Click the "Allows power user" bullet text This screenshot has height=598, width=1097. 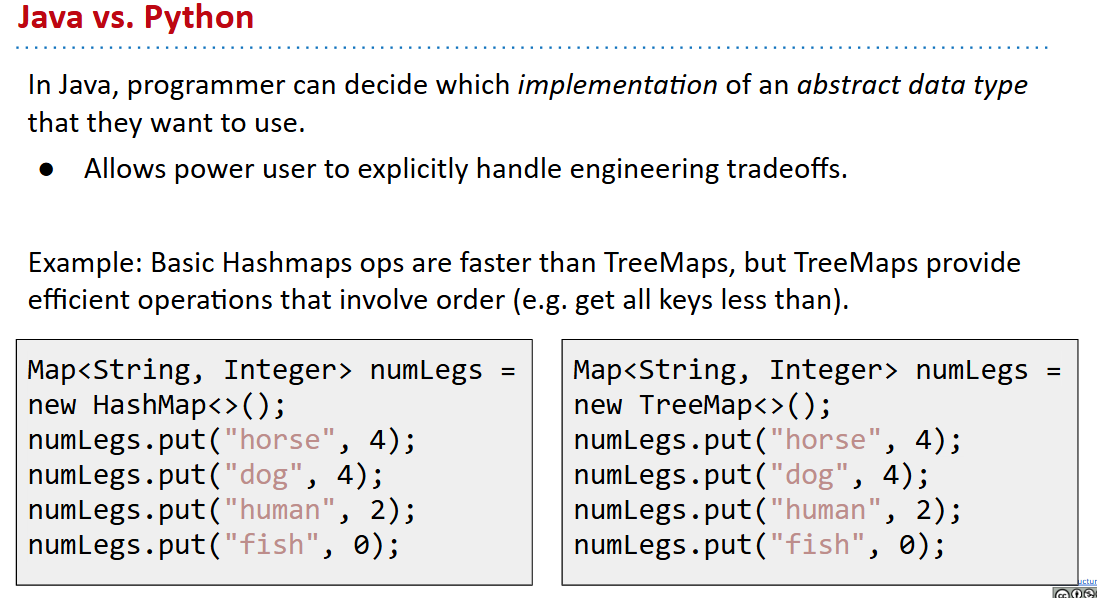coord(465,169)
